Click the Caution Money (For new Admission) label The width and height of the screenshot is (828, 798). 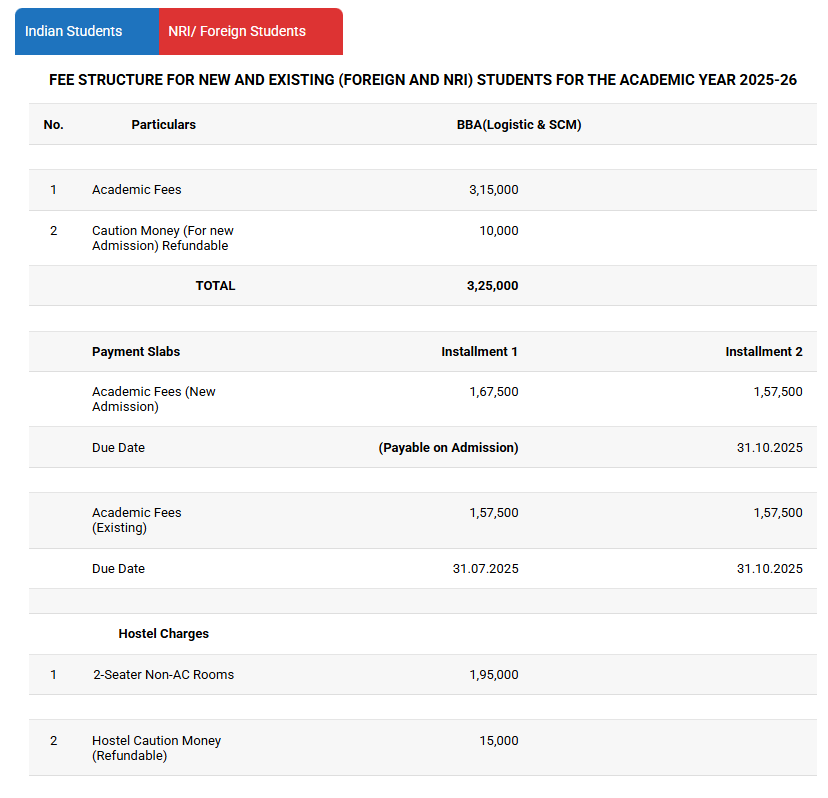point(163,238)
